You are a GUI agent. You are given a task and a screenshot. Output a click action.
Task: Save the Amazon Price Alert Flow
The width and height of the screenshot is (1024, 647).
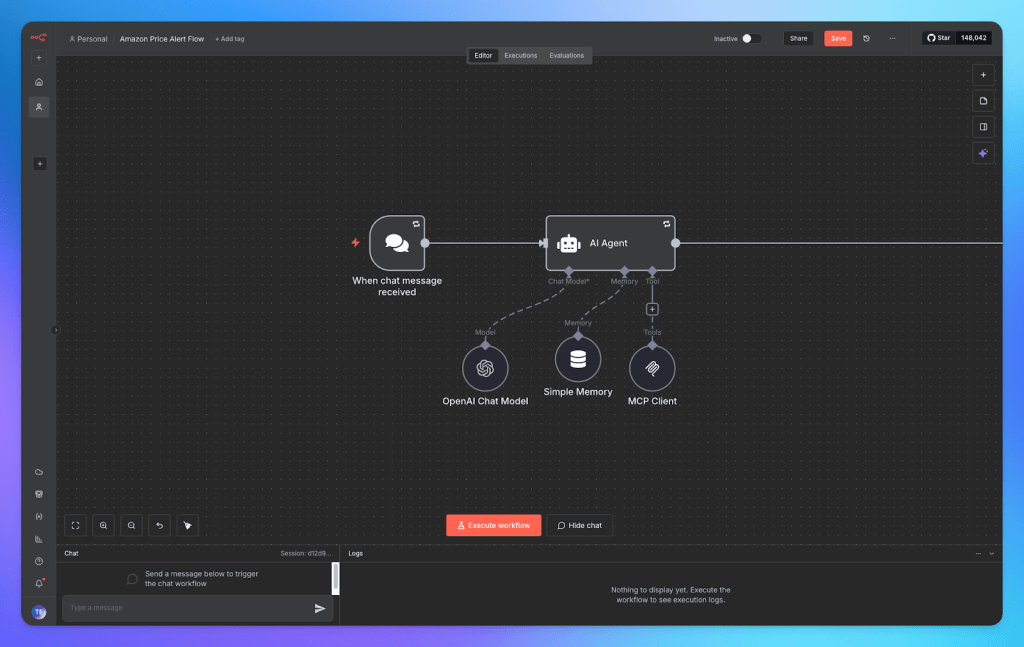(x=837, y=37)
